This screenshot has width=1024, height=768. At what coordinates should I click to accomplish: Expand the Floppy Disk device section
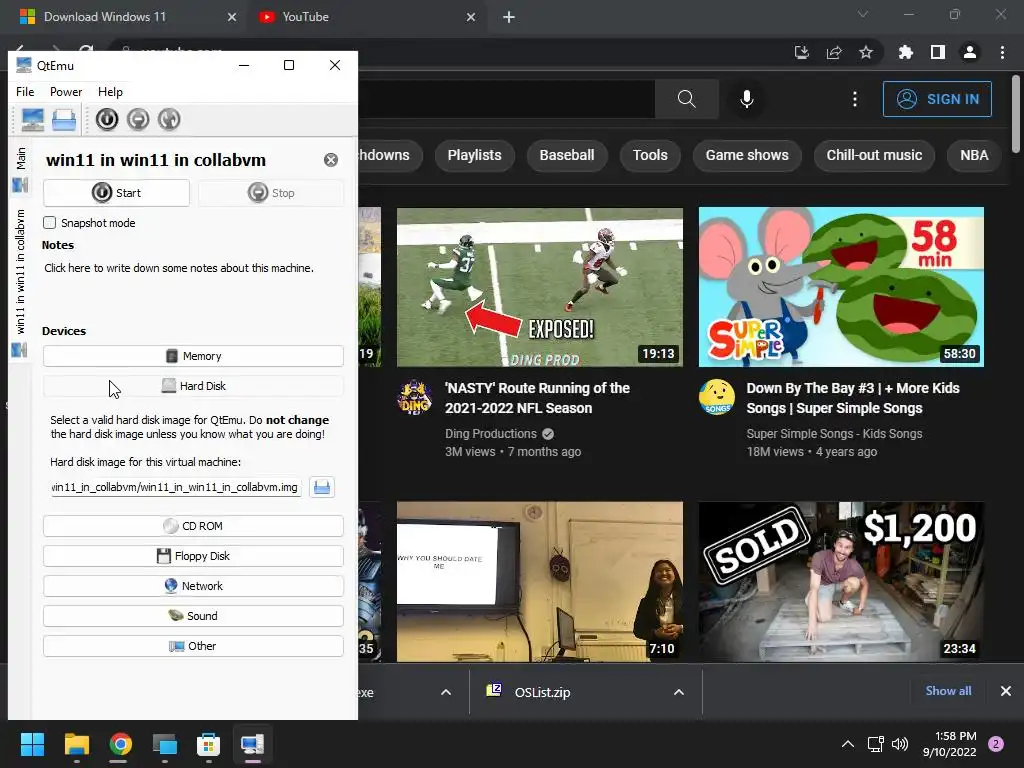pos(193,556)
